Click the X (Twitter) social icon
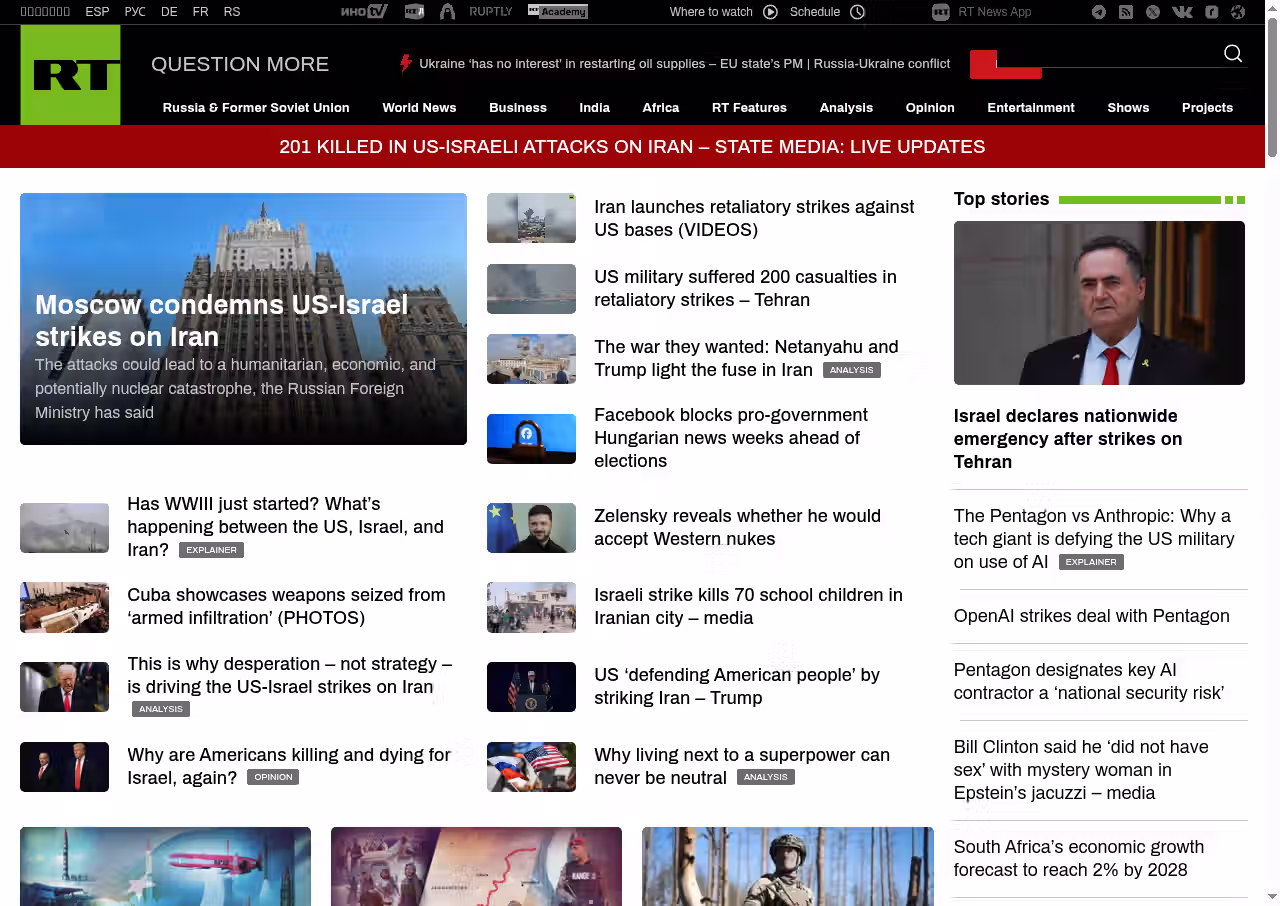The width and height of the screenshot is (1280, 906). (1153, 12)
